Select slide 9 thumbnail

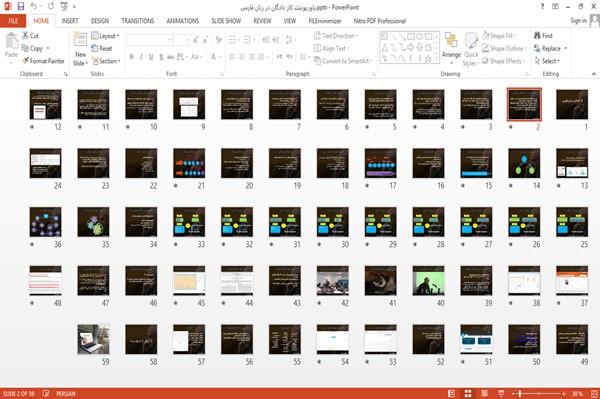pyautogui.click(x=189, y=104)
